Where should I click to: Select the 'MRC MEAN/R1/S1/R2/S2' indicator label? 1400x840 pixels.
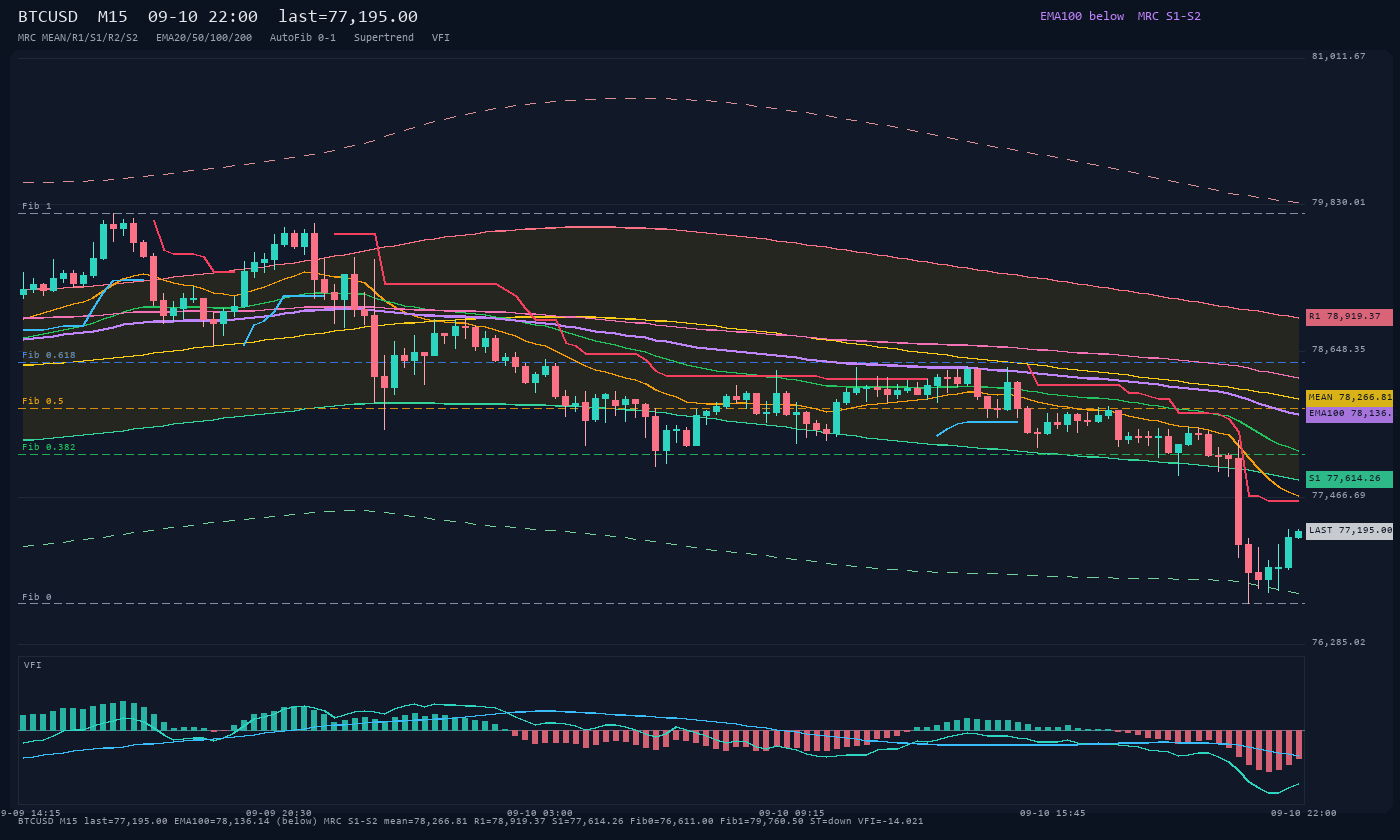point(78,38)
